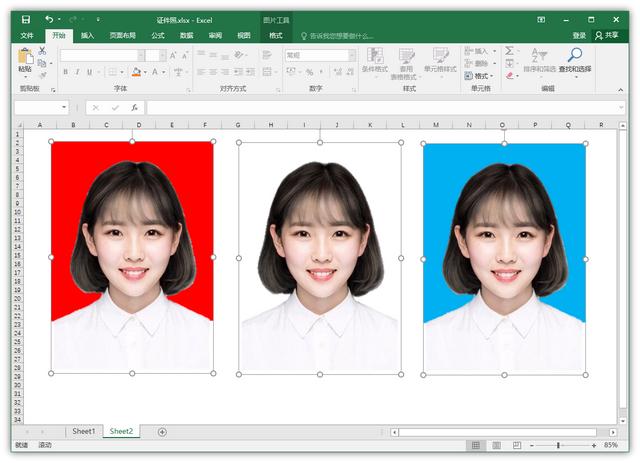
Task: Click the Redo arrow icon
Action: (x=73, y=19)
